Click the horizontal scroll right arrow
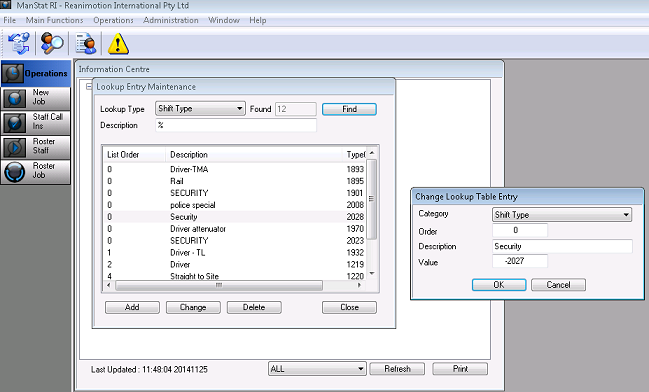Screen dimensions: 649x392 pos(359,285)
